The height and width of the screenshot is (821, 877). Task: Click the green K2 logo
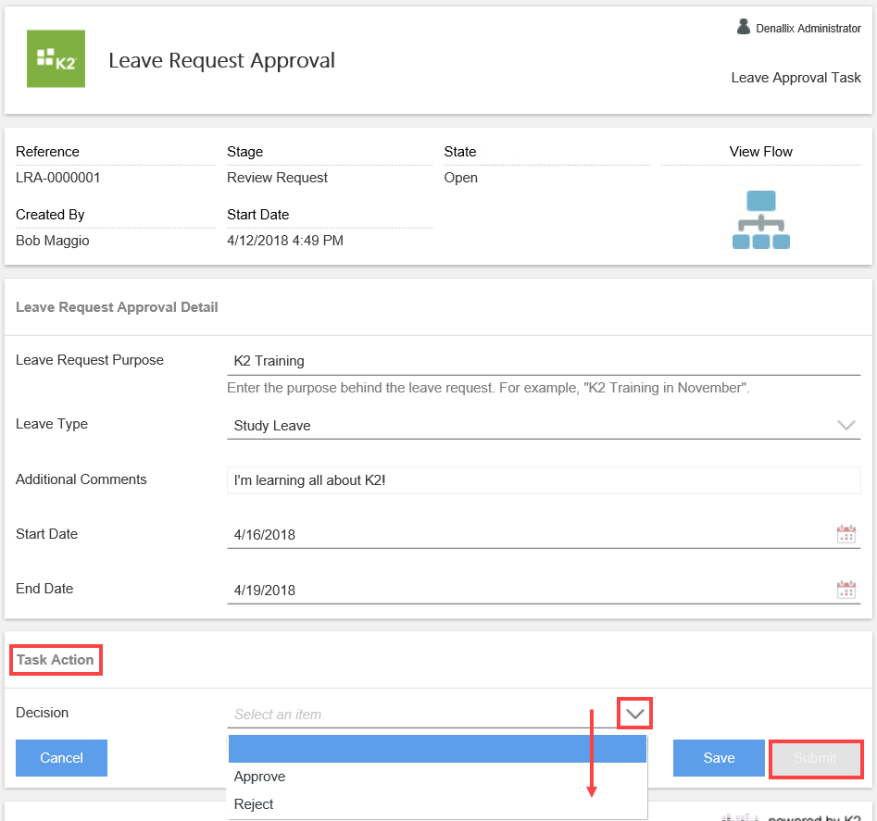tap(55, 59)
